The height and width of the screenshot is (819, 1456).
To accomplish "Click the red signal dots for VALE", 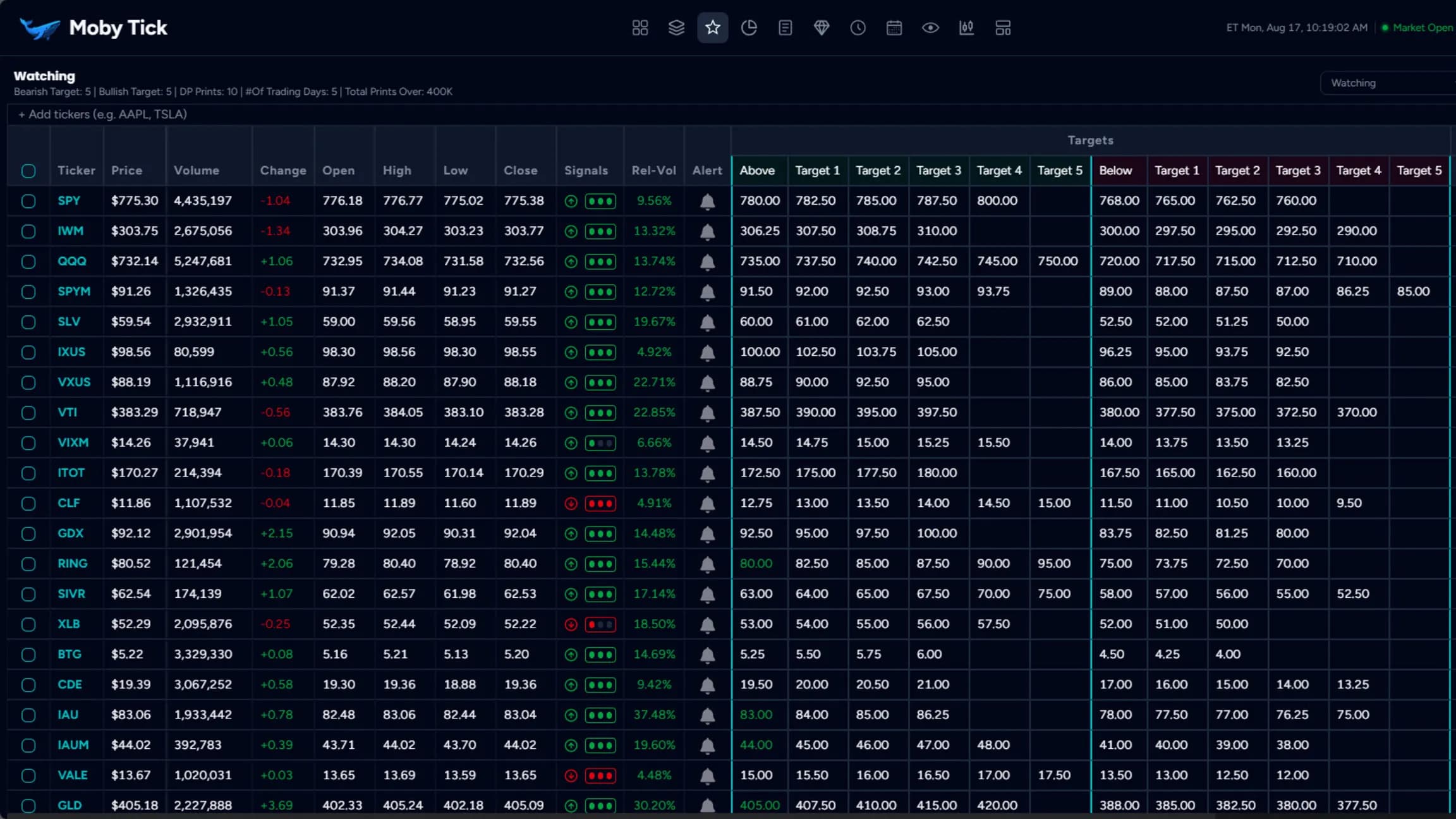I will click(600, 776).
